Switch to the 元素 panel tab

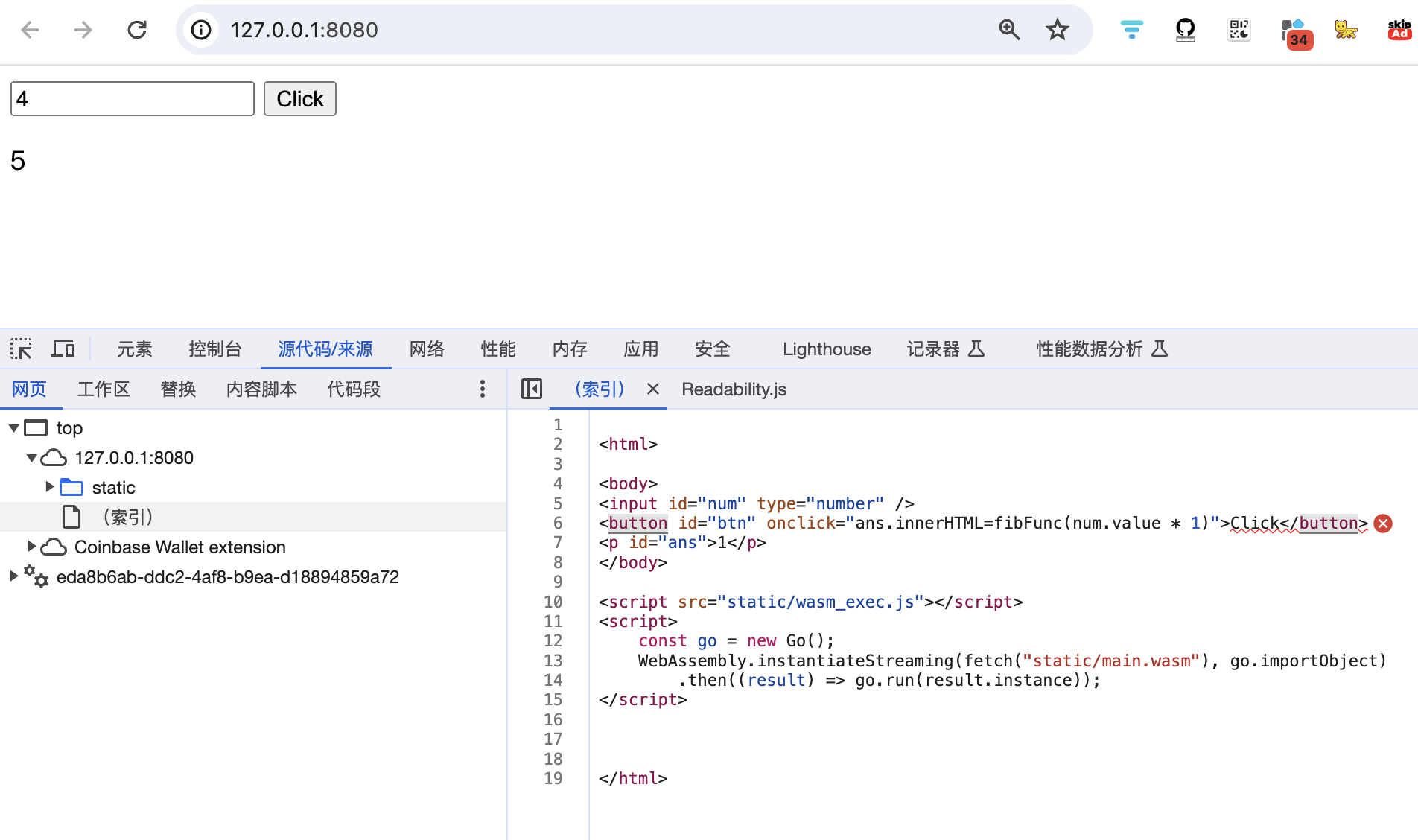(x=135, y=349)
